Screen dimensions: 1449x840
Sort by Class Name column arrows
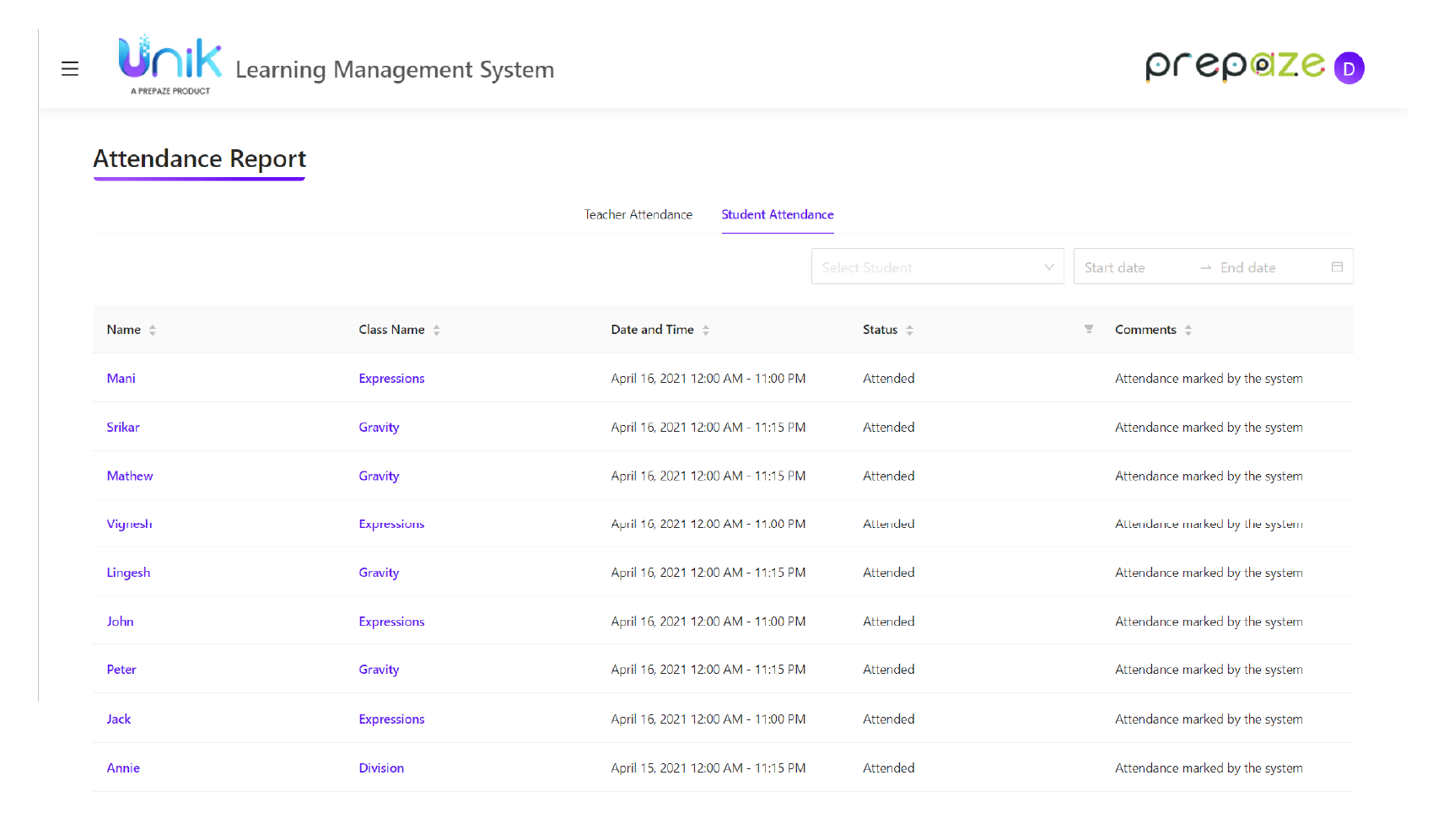pos(437,330)
